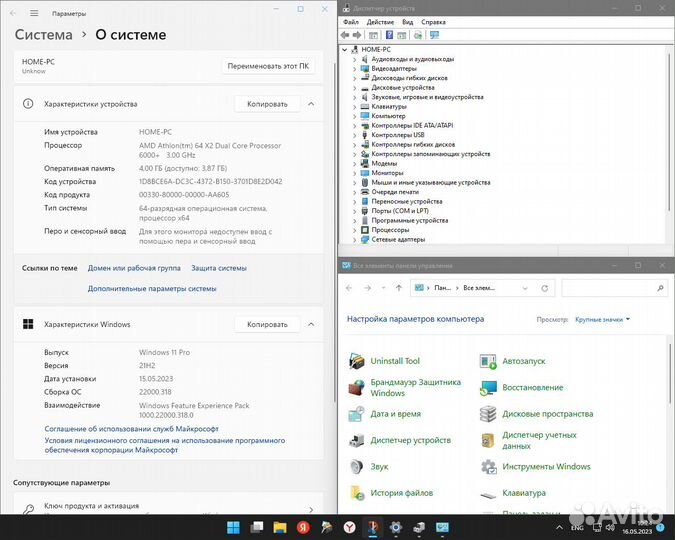Open the Дисковые пространства icon
Screen dimensions: 675x540
tap(488, 414)
